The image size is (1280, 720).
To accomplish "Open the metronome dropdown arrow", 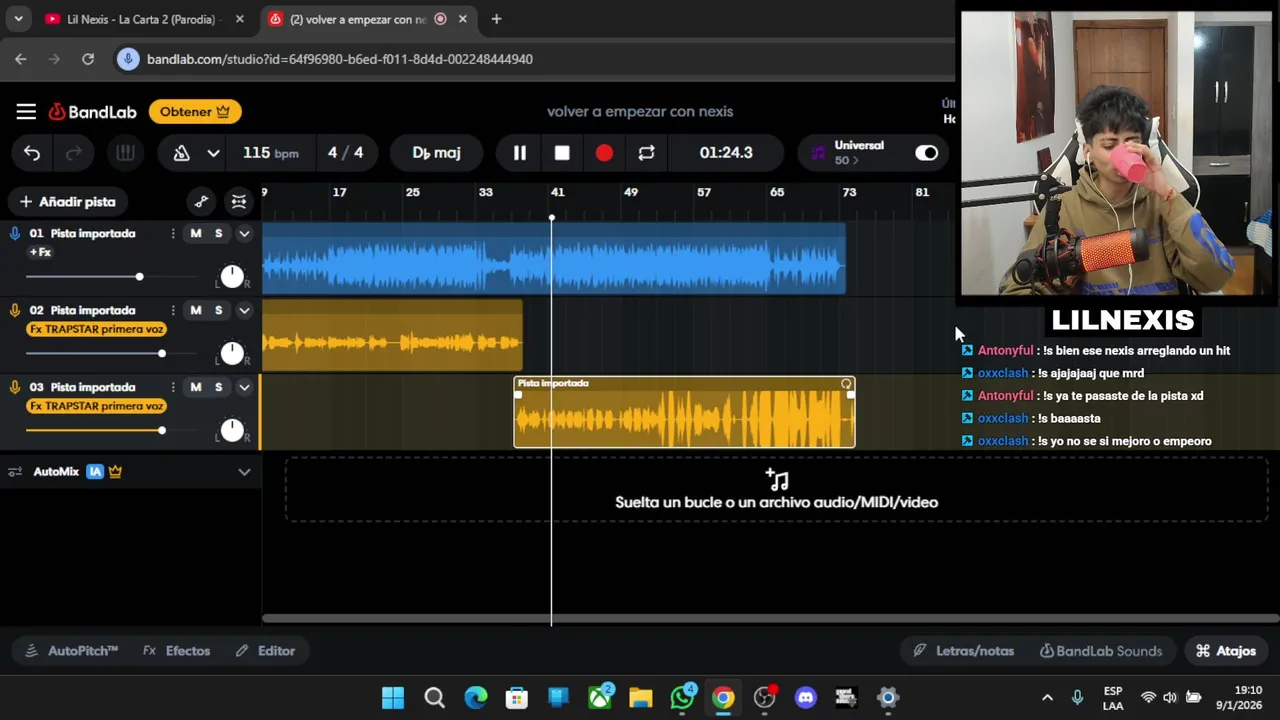I will tap(213, 153).
